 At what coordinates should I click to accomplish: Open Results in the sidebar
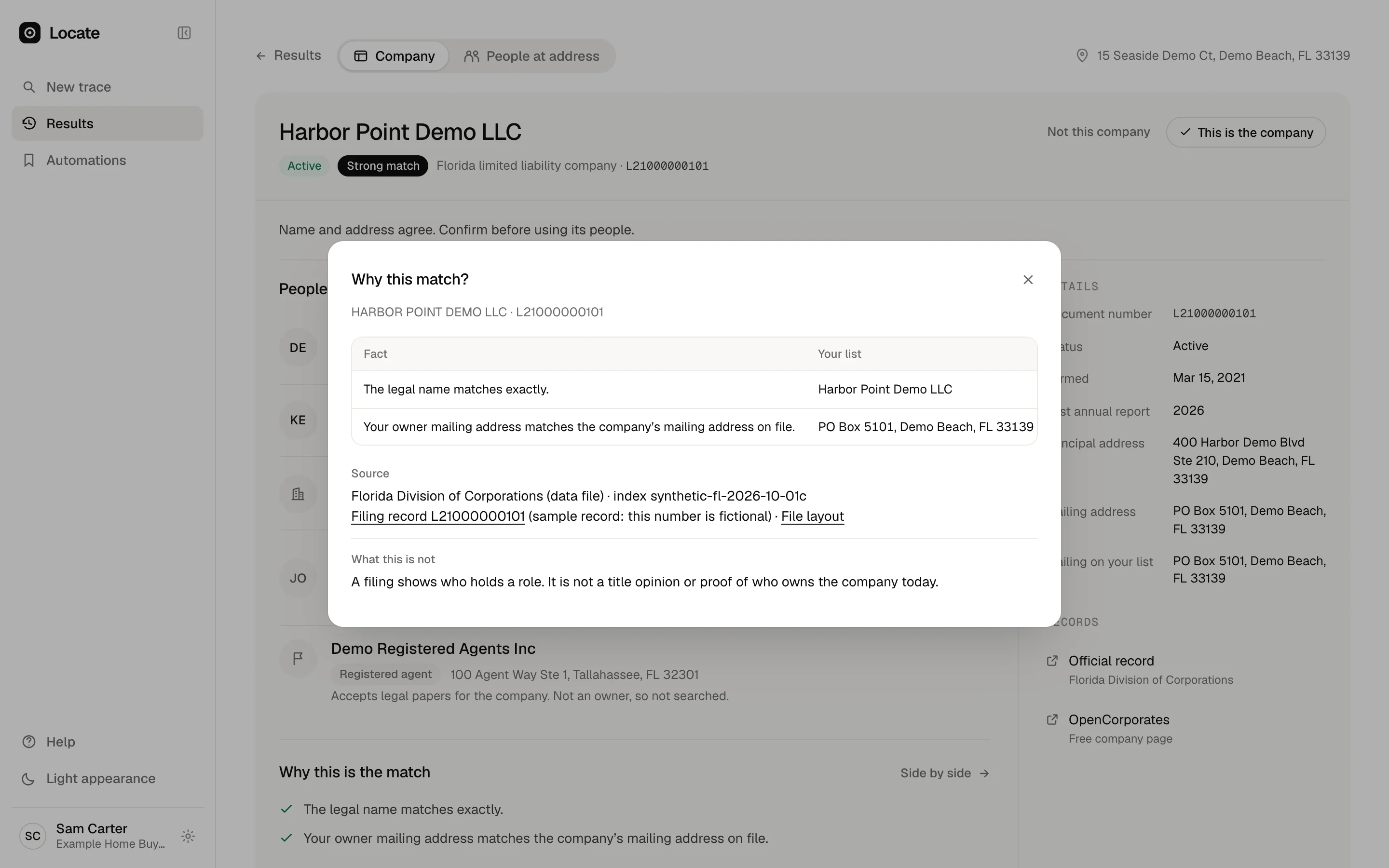[108, 123]
